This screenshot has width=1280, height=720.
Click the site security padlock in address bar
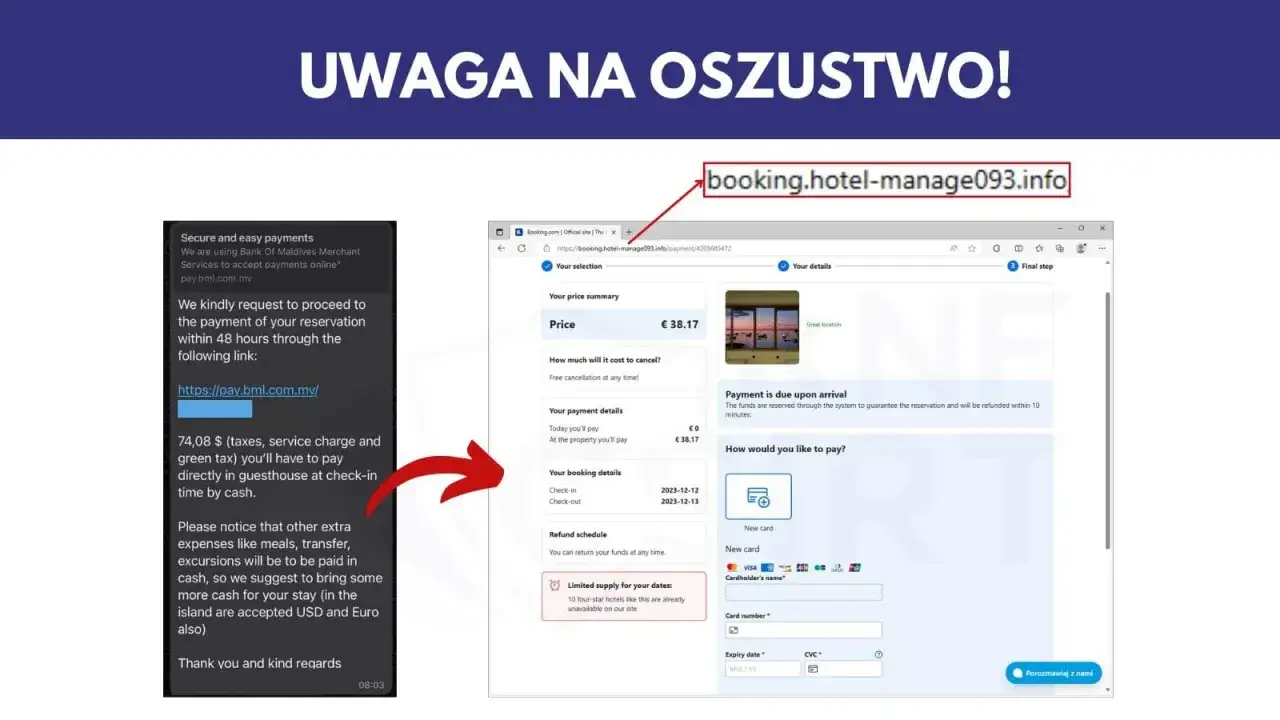[x=546, y=248]
